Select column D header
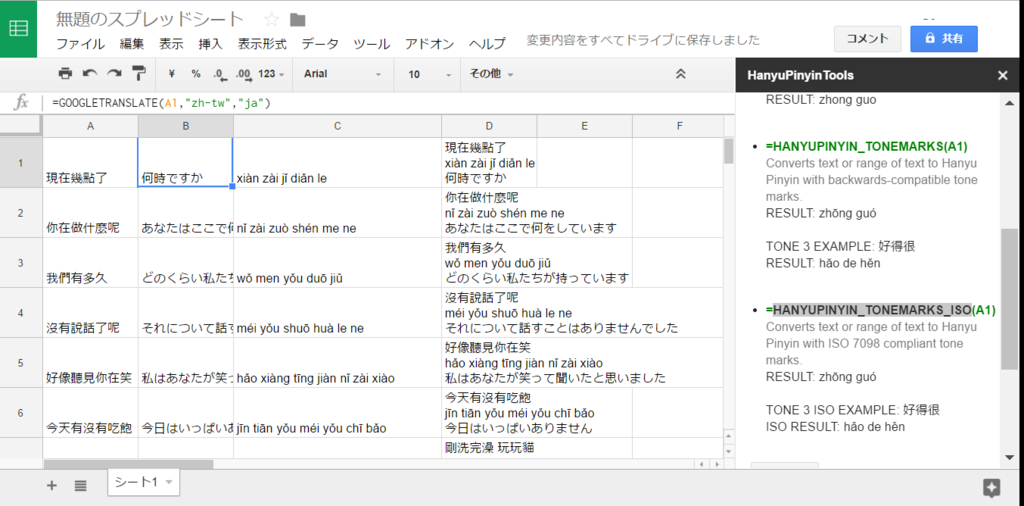 [489, 126]
